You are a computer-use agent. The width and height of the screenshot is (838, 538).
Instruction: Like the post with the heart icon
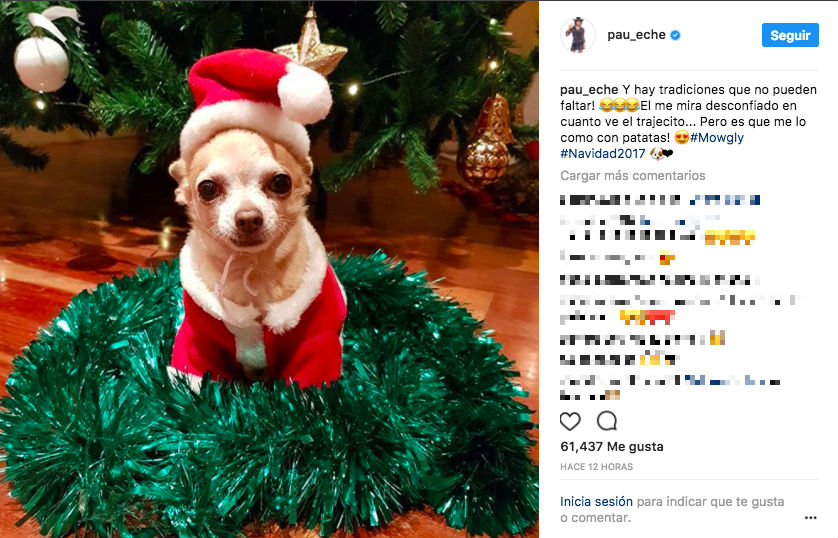pos(570,422)
